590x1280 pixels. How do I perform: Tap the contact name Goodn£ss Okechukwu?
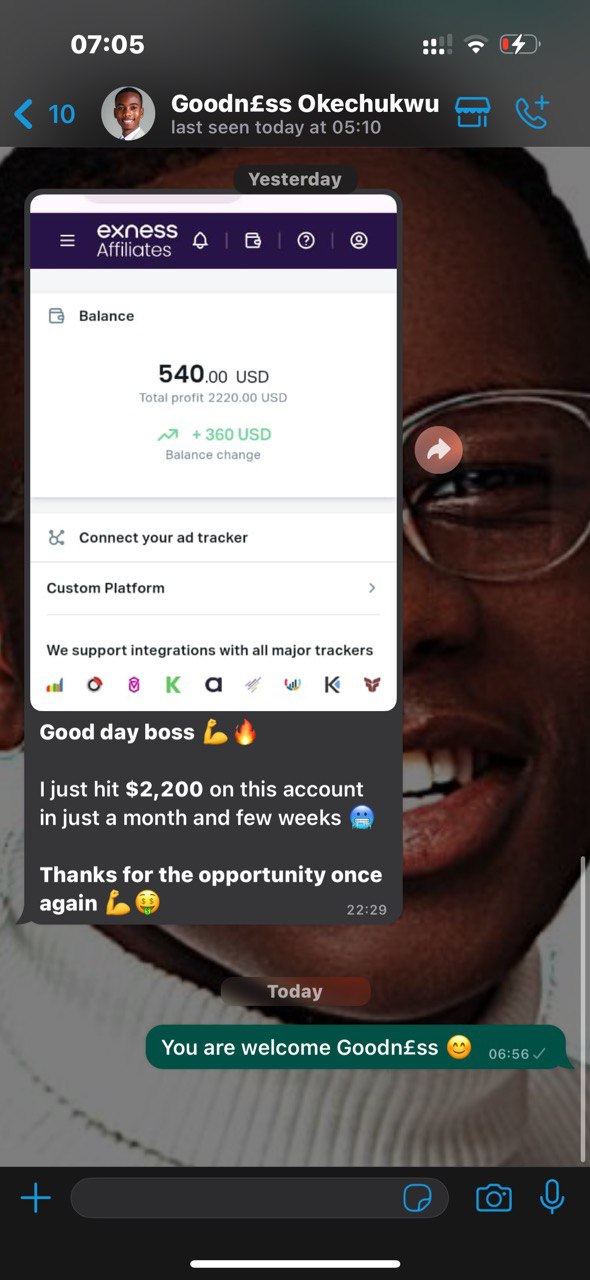[305, 103]
